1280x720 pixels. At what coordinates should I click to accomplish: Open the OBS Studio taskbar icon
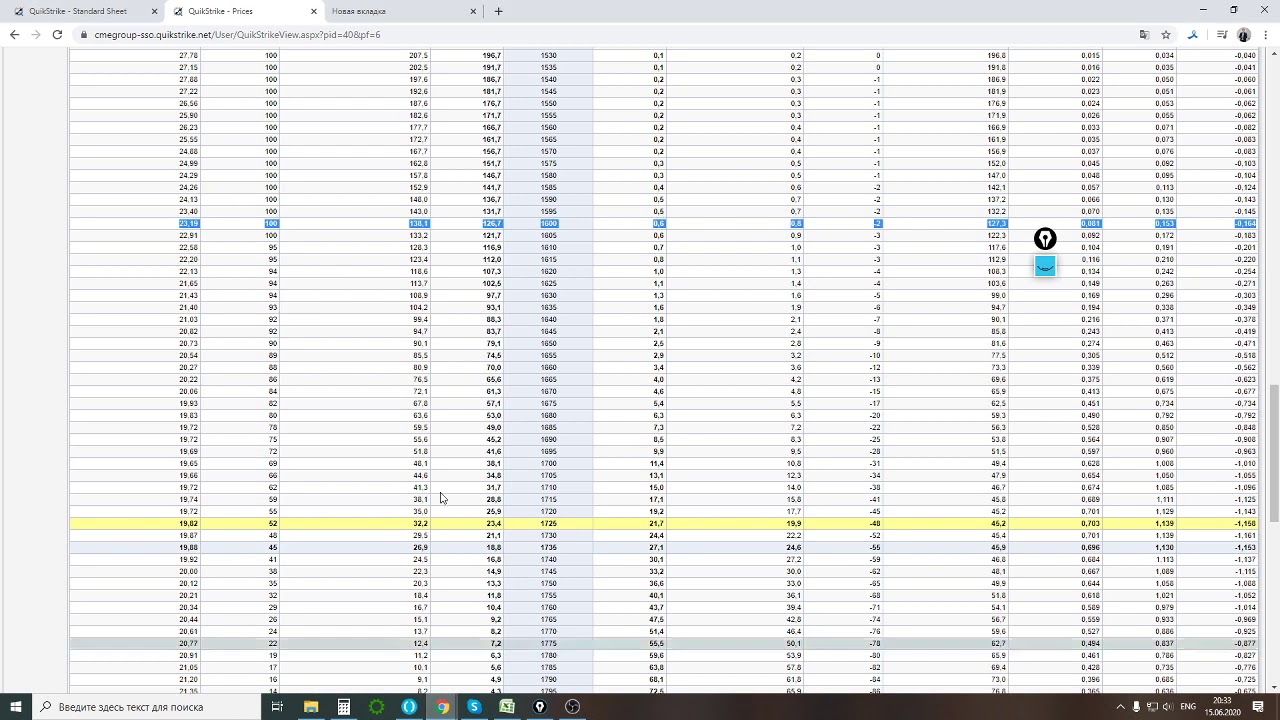[x=572, y=707]
